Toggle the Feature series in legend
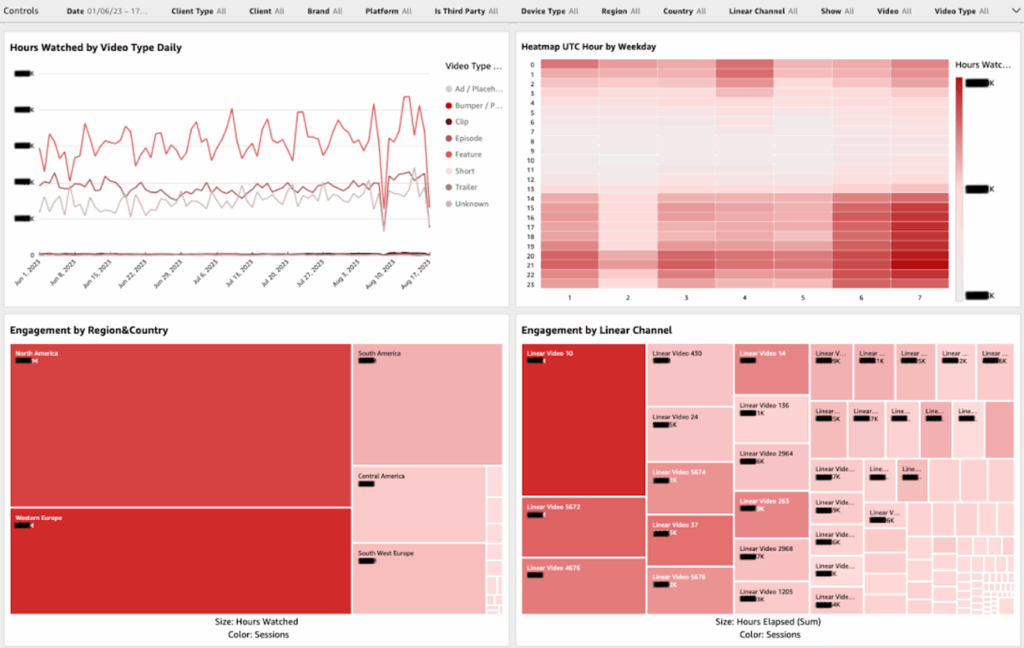The width and height of the screenshot is (1024, 648). [468, 155]
